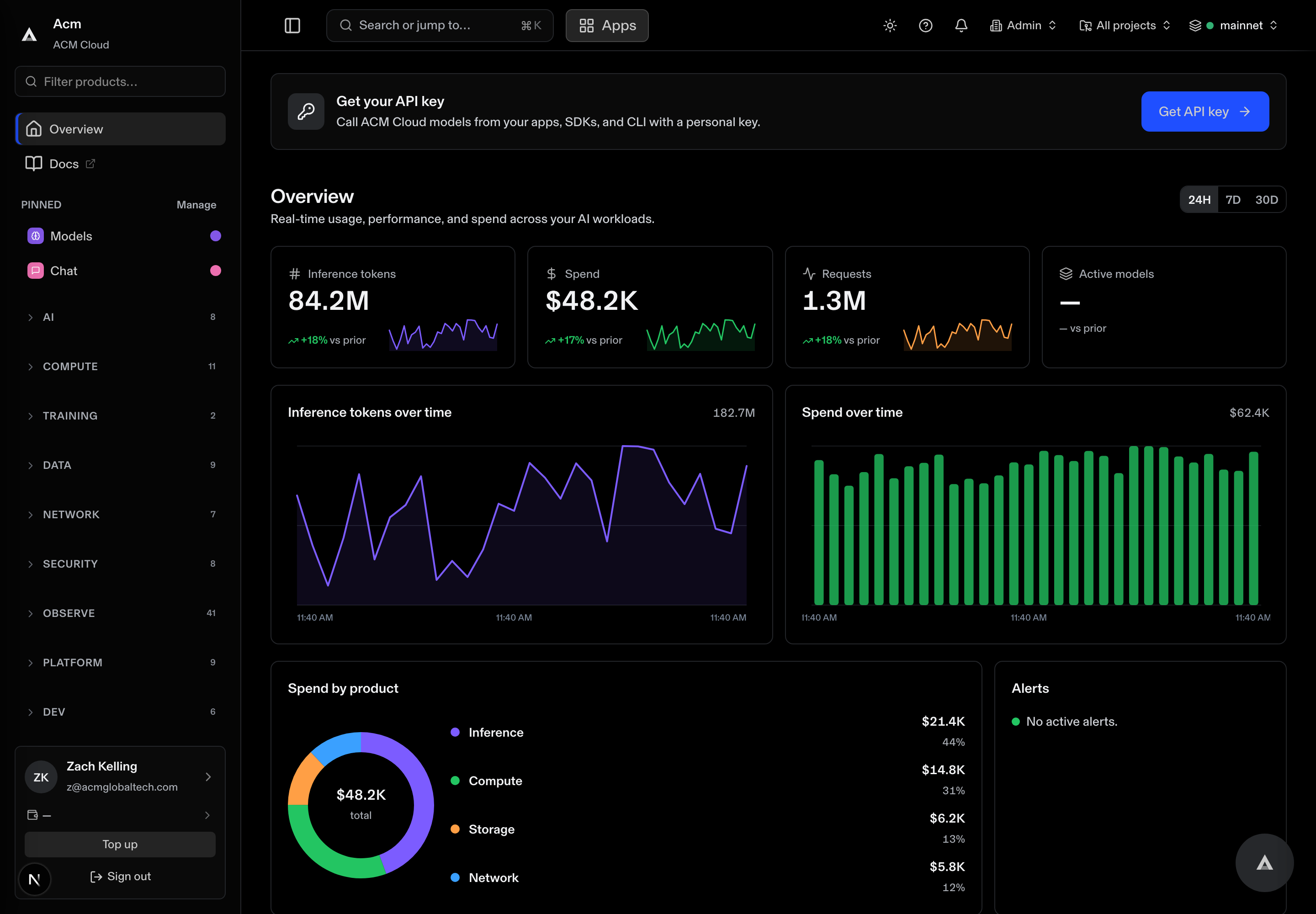Click the purple dot beside Models
The height and width of the screenshot is (914, 1316).
[x=215, y=236]
